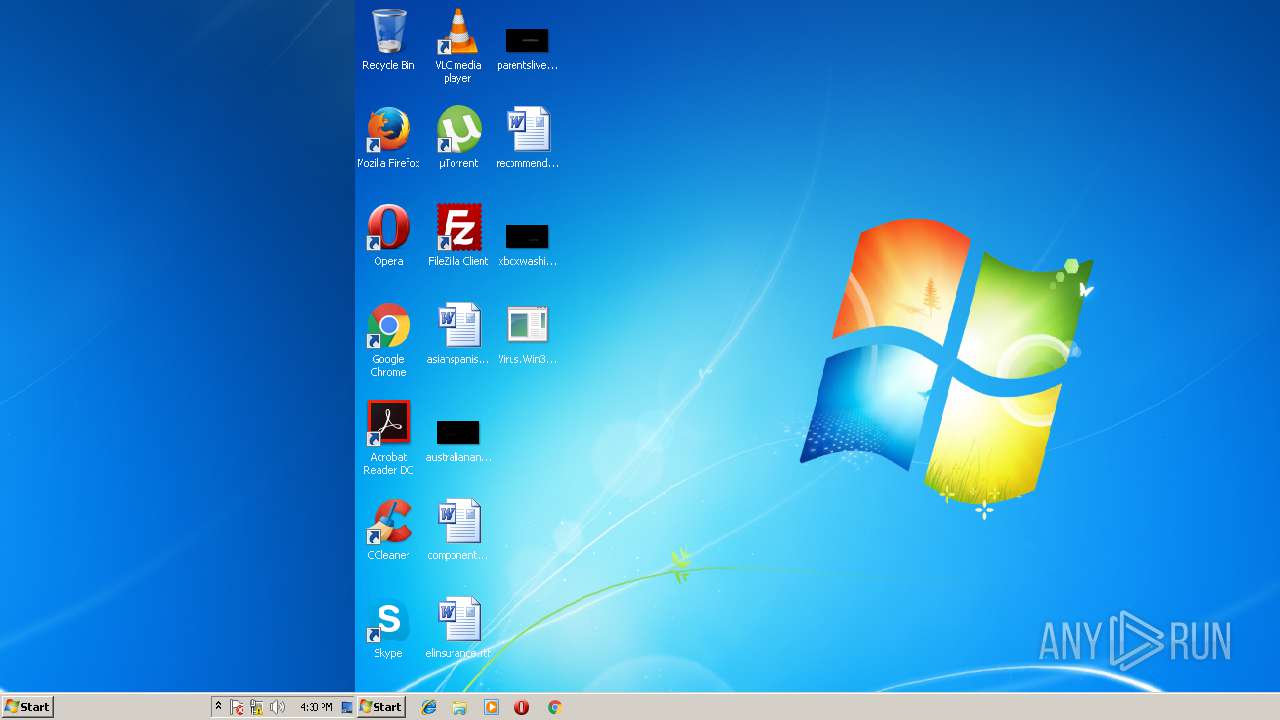Image resolution: width=1280 pixels, height=720 pixels.
Task: Open Action Center flag tray icon
Action: tap(237, 707)
